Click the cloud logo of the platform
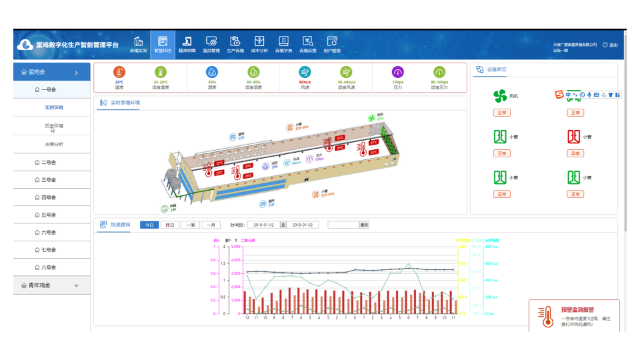The height and width of the screenshot is (360, 640). pos(25,45)
